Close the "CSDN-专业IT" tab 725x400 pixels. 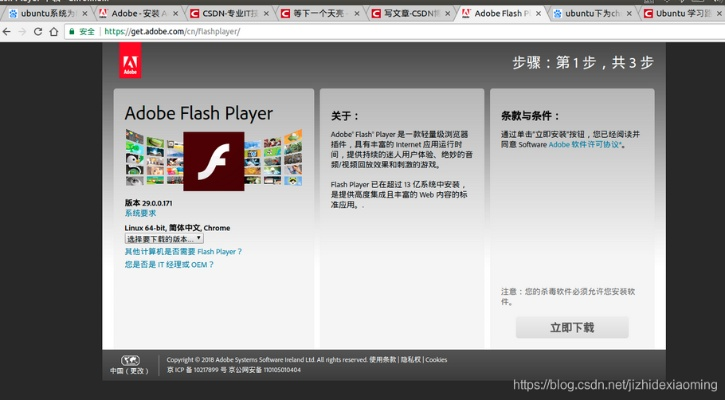click(266, 14)
